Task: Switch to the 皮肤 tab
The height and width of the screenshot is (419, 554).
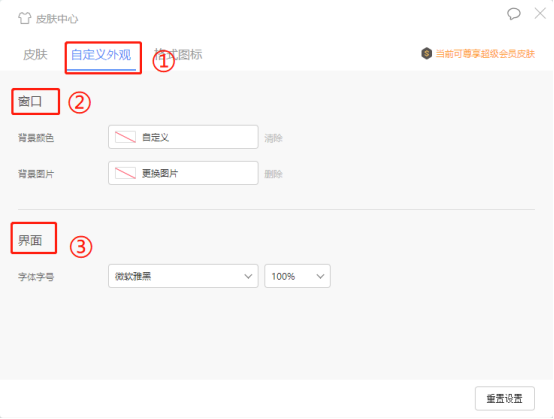Action: pos(35,55)
